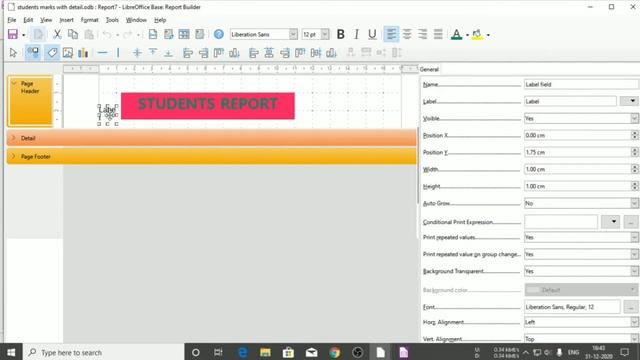640x360 pixels.
Task: Collapse the Page Header section
Action: click(14, 83)
